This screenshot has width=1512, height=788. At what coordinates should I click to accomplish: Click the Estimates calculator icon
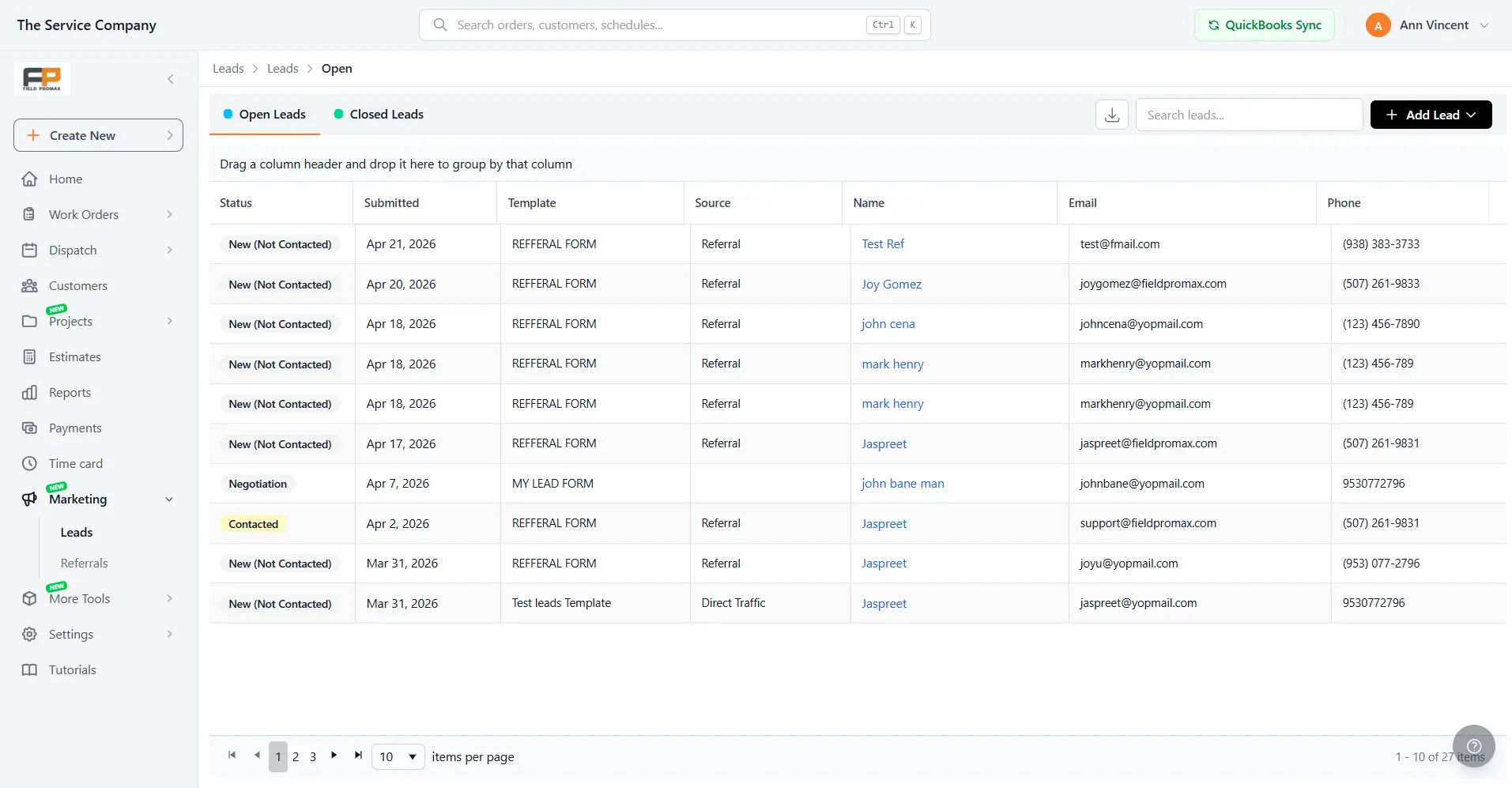click(x=29, y=356)
